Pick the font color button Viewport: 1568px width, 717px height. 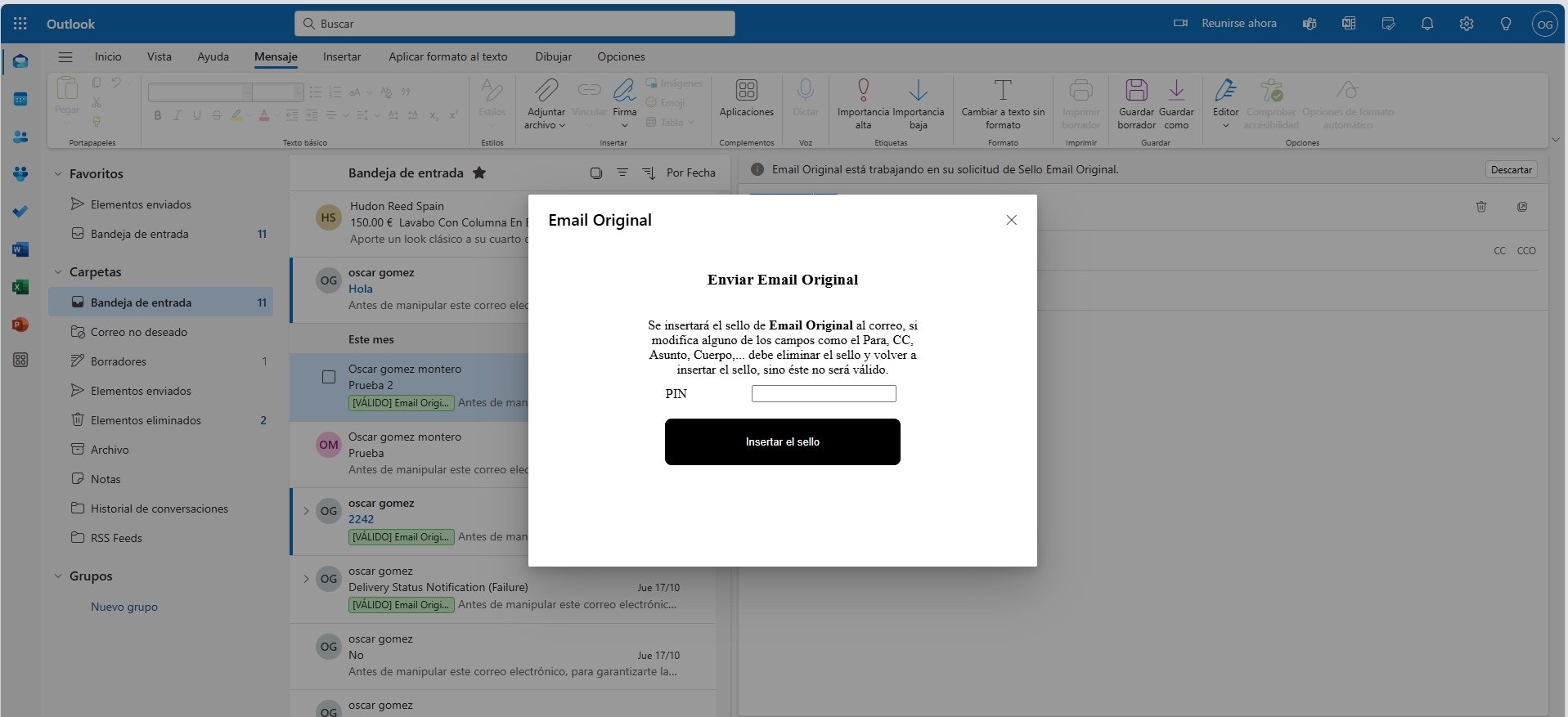click(263, 116)
